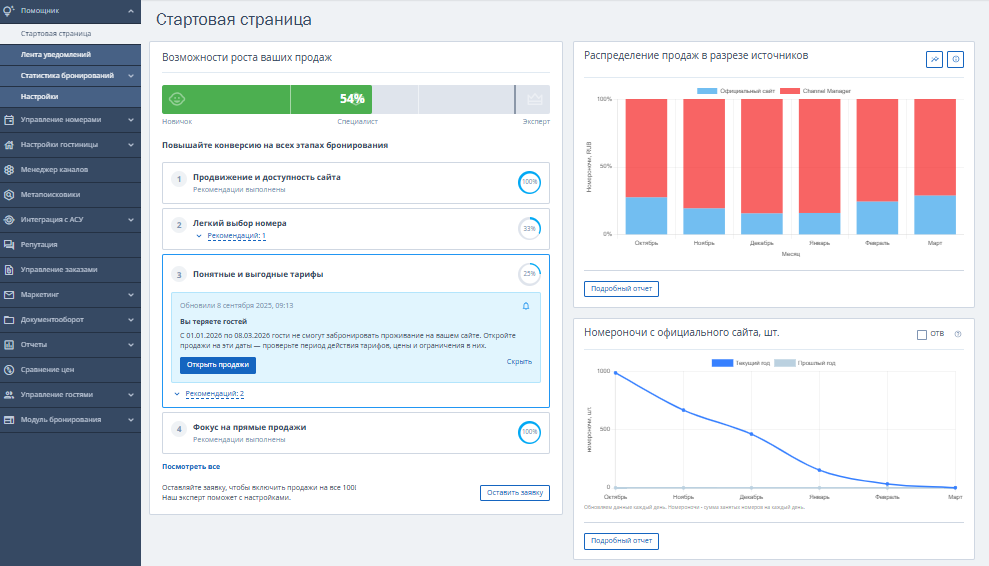Click the pin icon on the sales distribution chart
Screen dimensions: 989x566
tap(934, 59)
